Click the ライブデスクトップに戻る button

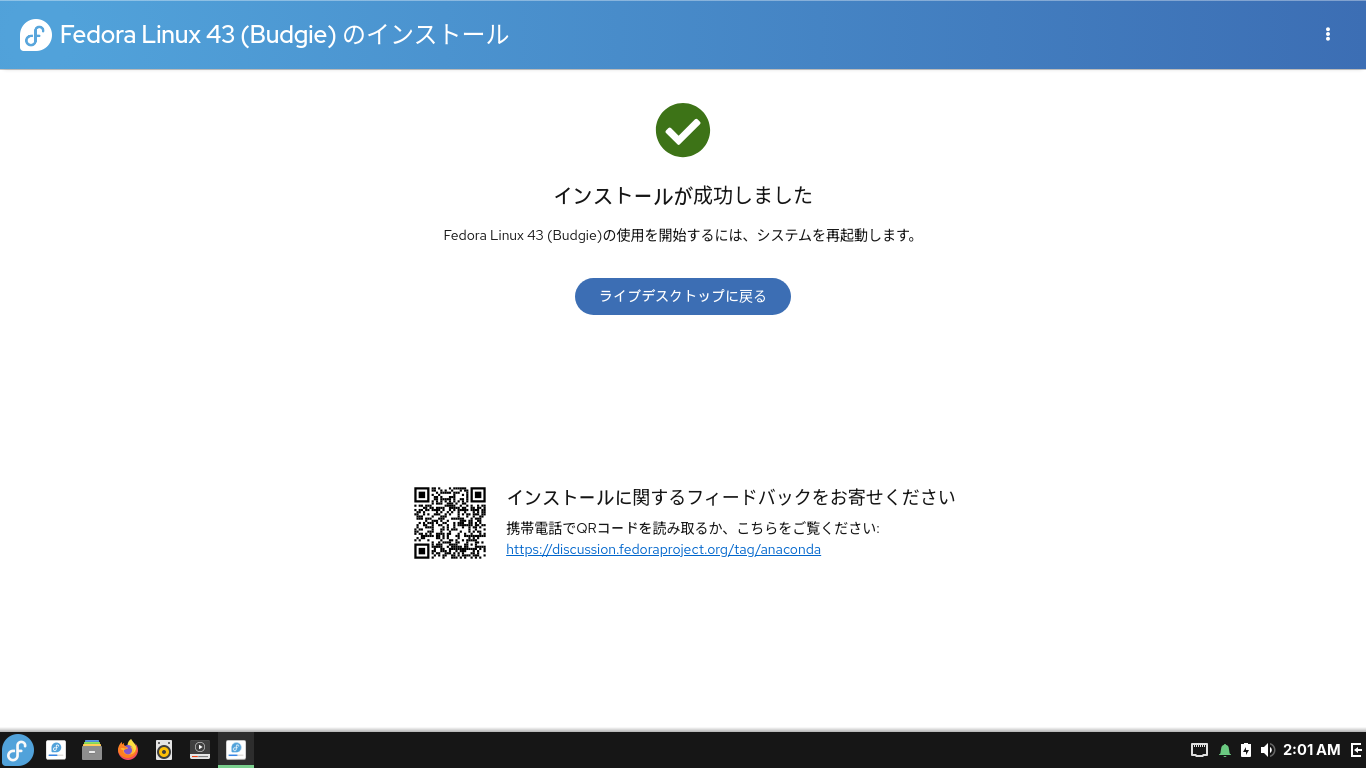(683, 296)
